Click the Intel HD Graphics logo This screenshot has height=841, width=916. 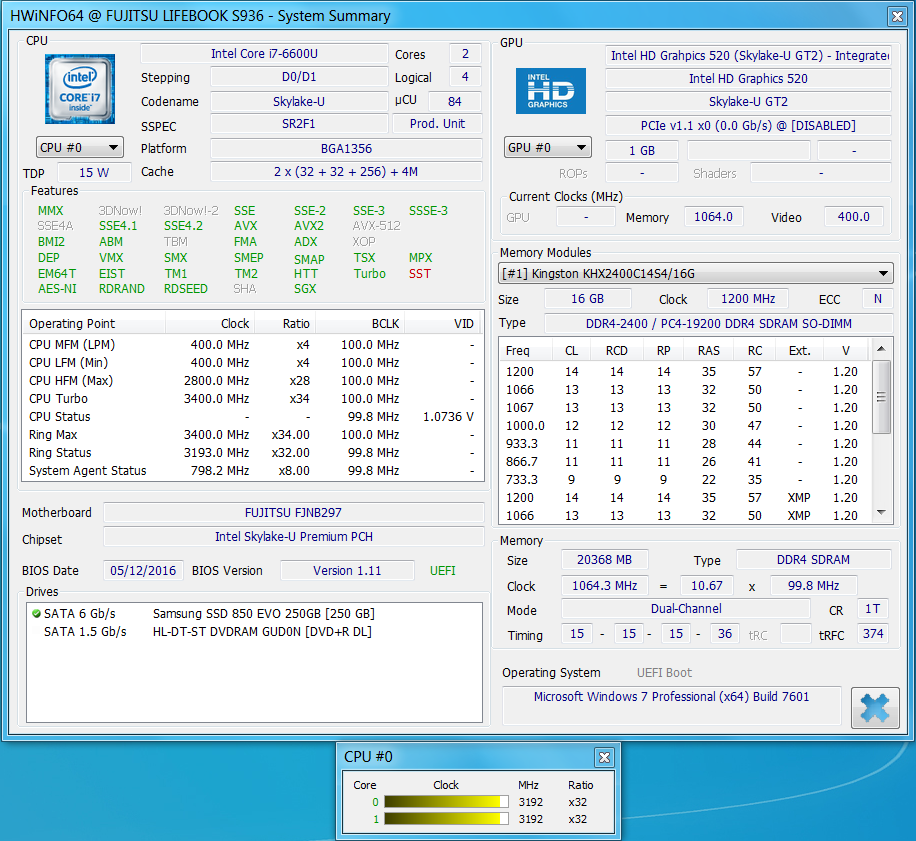point(551,90)
